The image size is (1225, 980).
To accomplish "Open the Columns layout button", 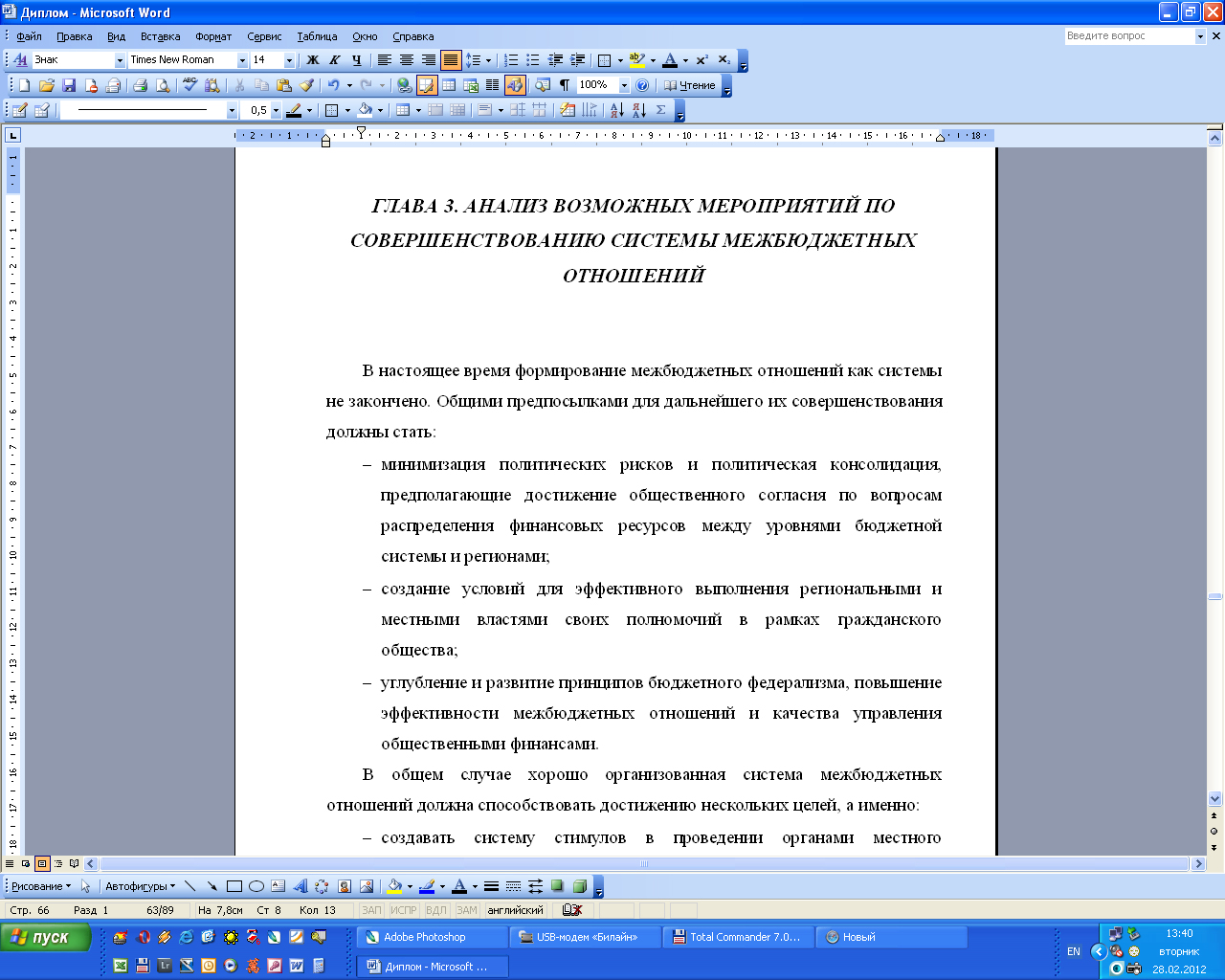I will click(493, 85).
